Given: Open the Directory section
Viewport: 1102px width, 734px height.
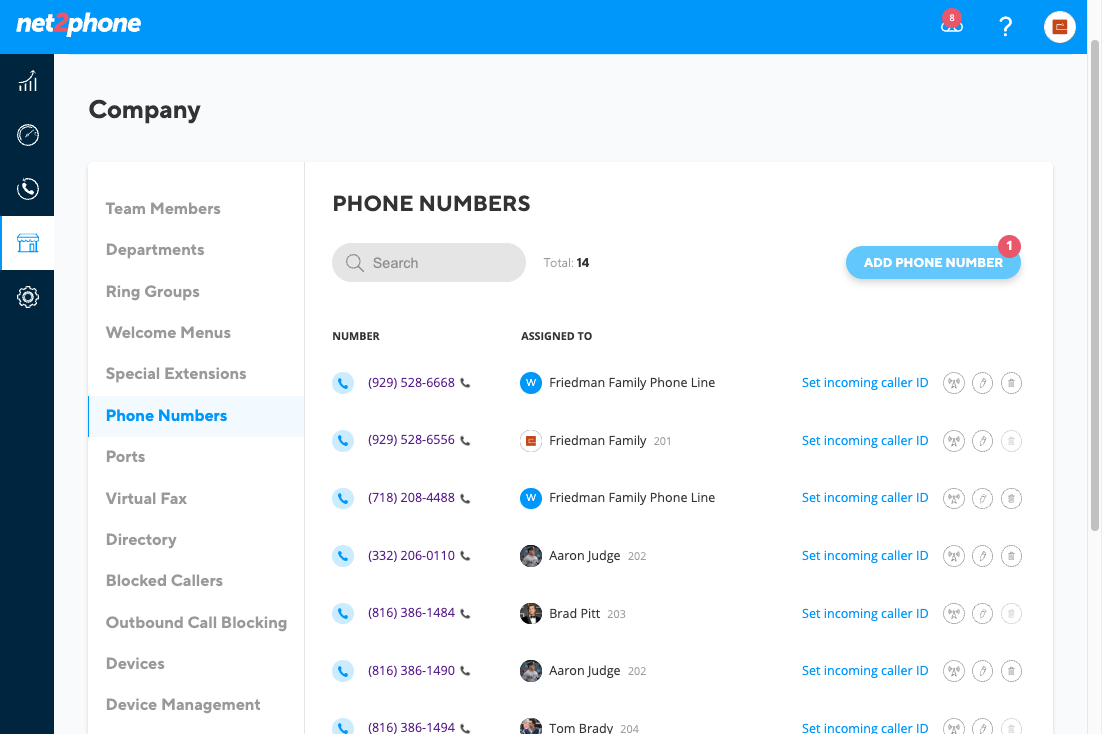Looking at the screenshot, I should tap(141, 540).
